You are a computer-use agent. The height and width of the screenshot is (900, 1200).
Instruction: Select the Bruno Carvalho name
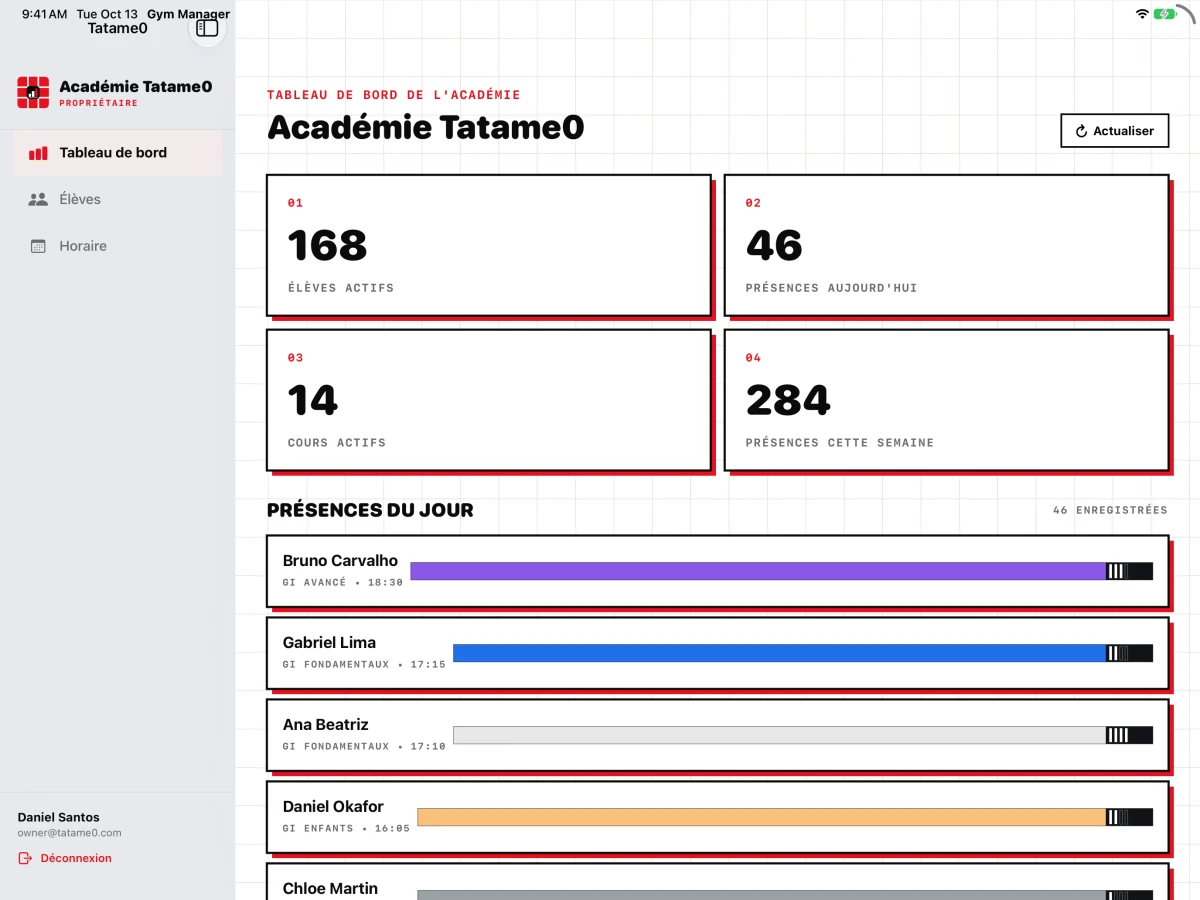(x=340, y=560)
